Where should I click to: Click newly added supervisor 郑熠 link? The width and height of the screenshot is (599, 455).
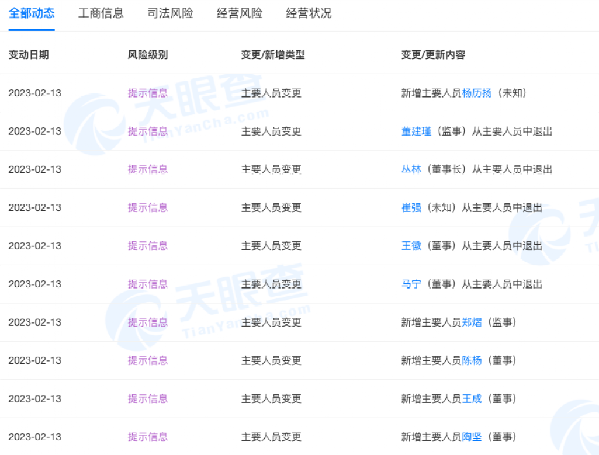[x=472, y=322]
